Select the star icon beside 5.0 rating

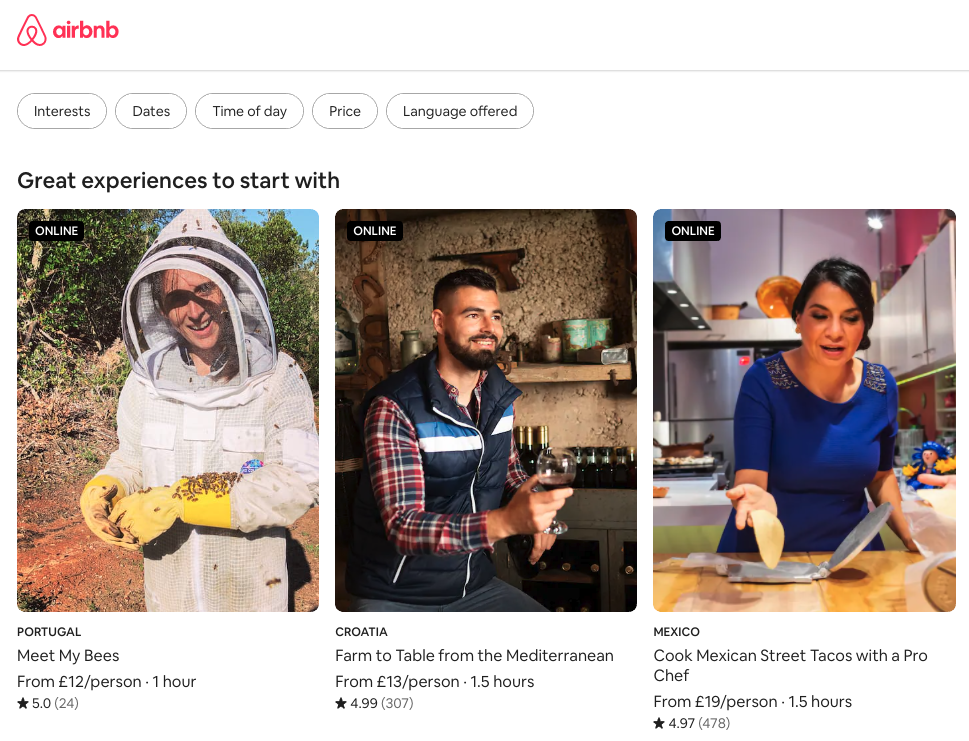coord(21,703)
